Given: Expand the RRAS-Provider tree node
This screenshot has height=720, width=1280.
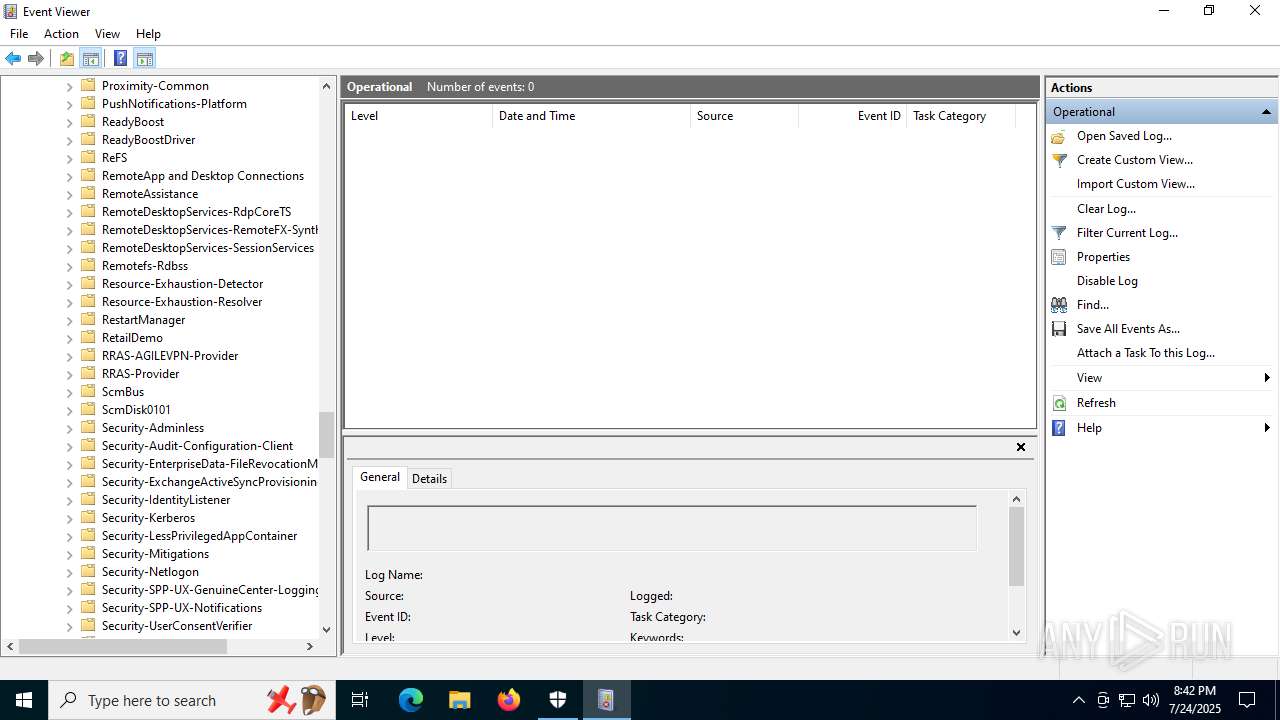Looking at the screenshot, I should pyautogui.click(x=70, y=374).
